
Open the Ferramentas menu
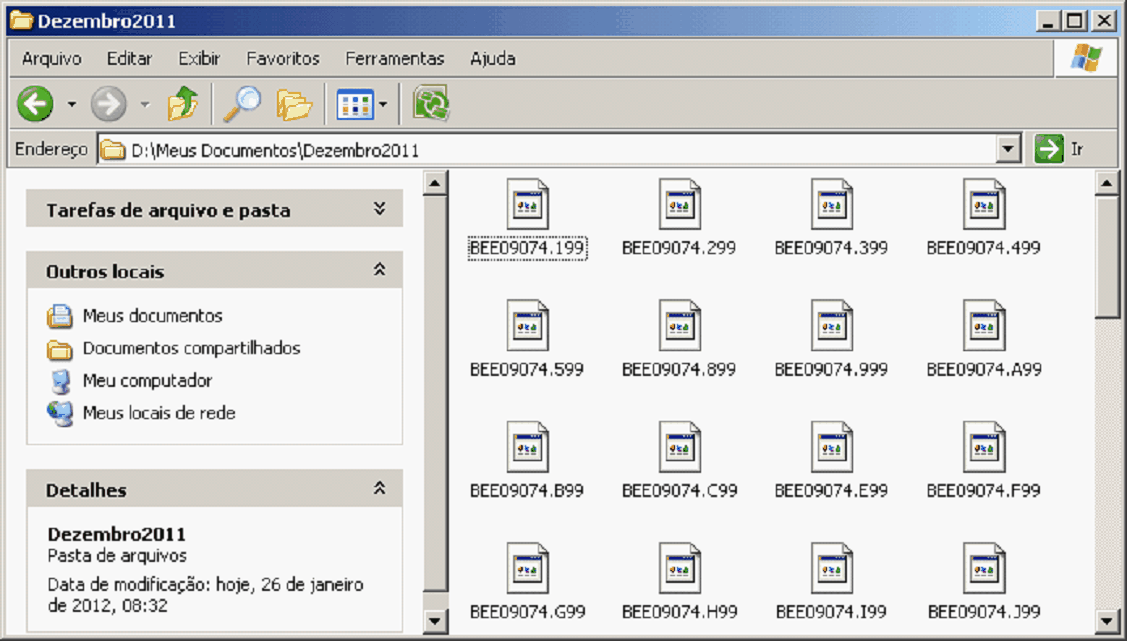click(x=394, y=59)
